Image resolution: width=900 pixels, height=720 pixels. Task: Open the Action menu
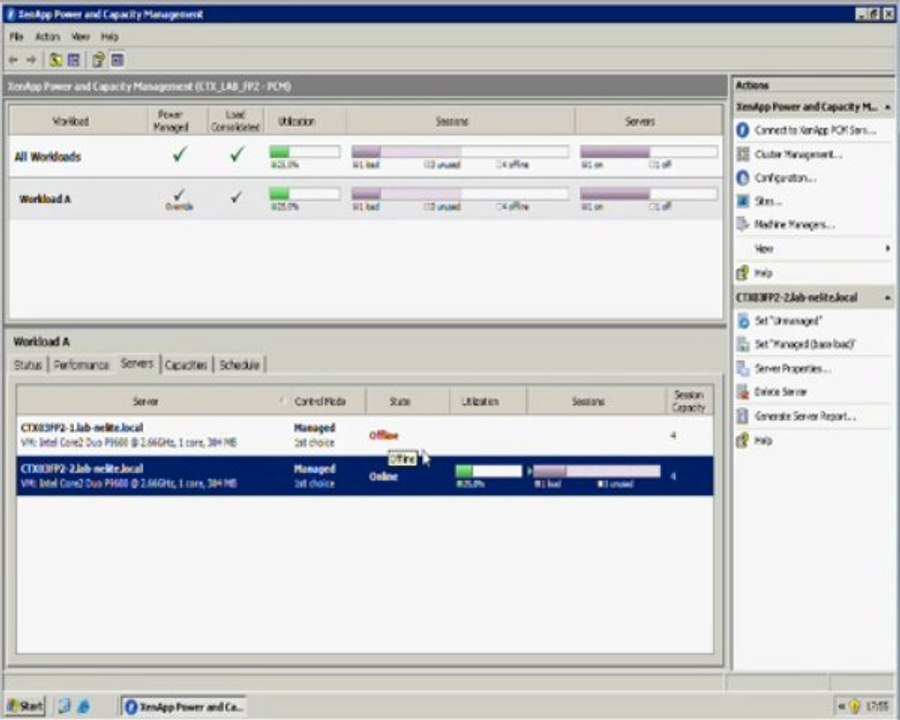click(x=48, y=37)
